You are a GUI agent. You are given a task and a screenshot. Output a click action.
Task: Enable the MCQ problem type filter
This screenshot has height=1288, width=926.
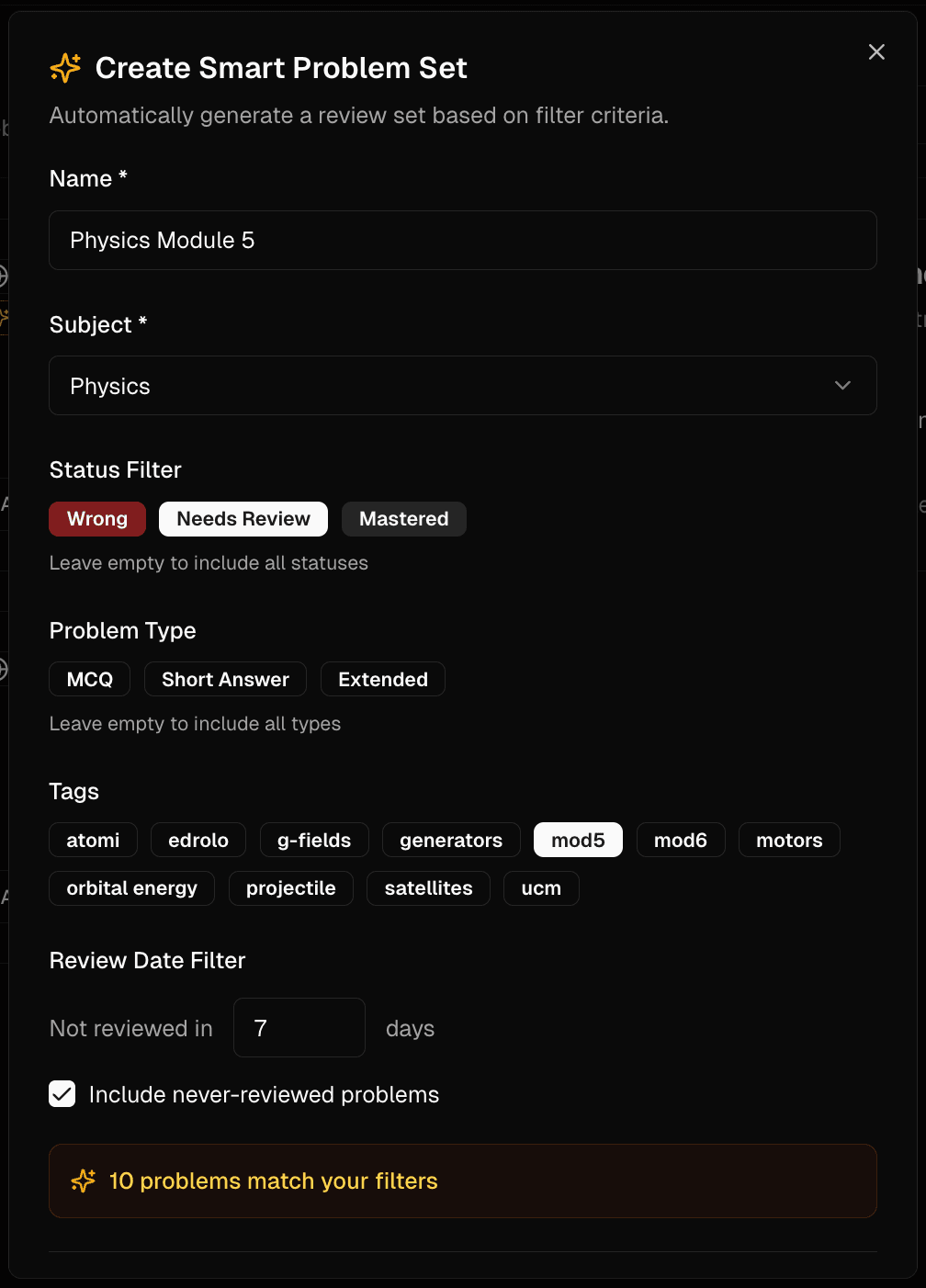click(x=89, y=679)
